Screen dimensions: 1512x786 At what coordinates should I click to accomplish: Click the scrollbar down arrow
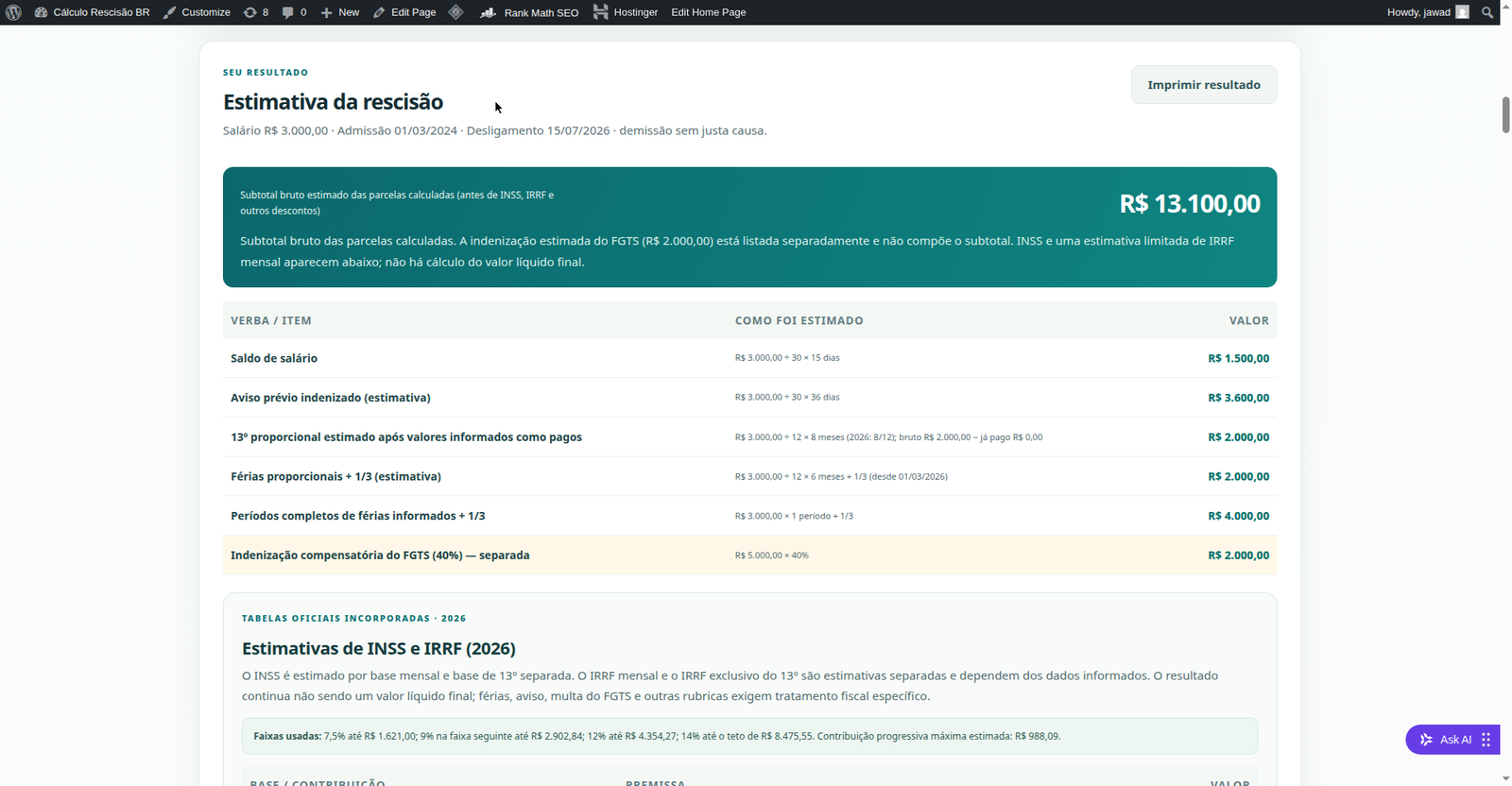1505,778
